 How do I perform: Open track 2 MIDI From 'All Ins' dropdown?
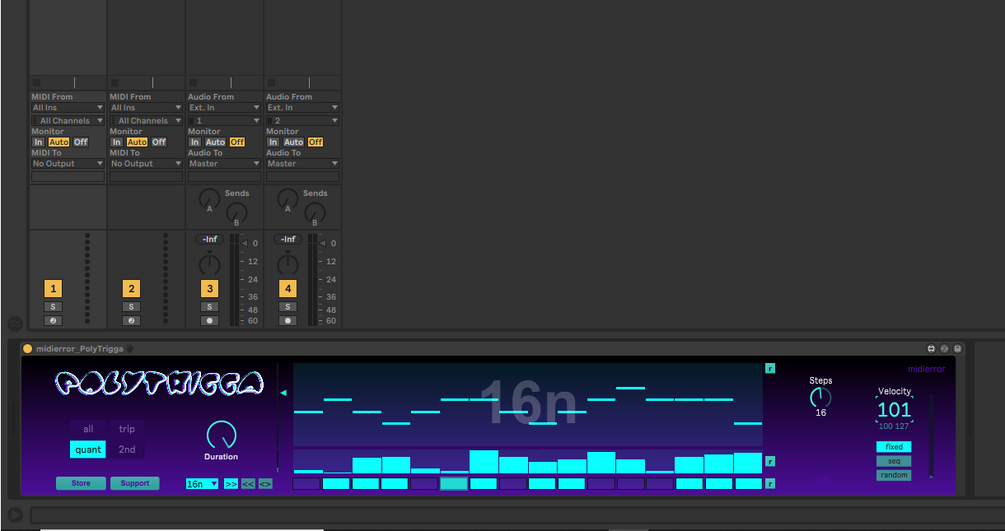point(146,108)
